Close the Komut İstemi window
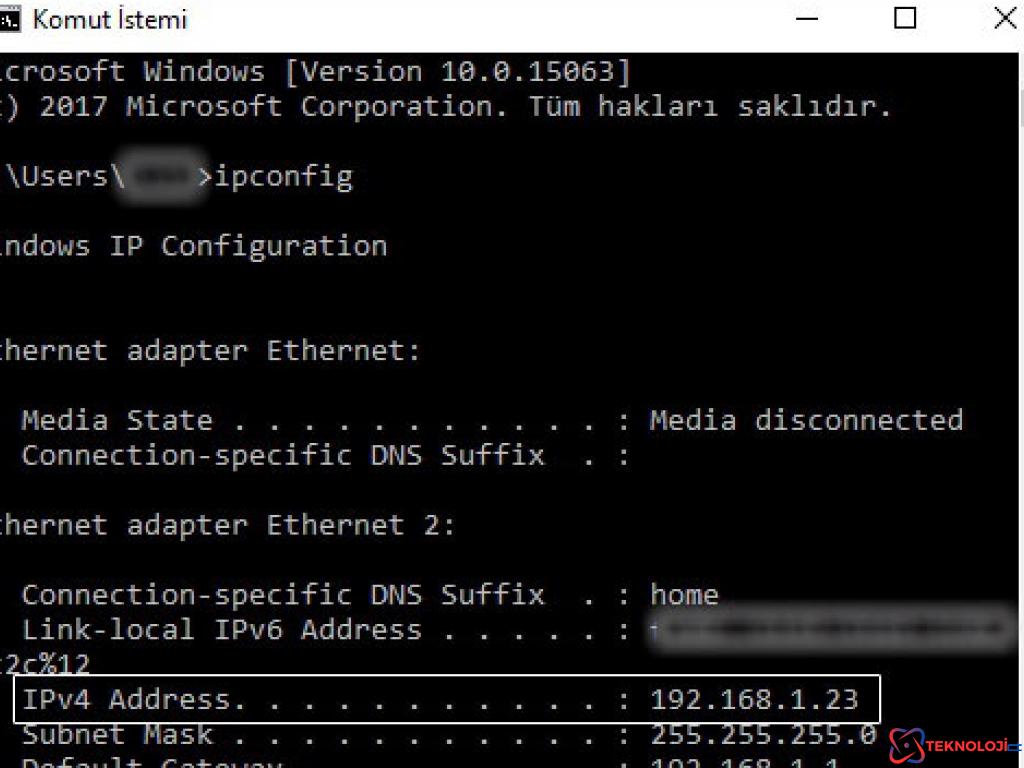 click(x=1004, y=18)
